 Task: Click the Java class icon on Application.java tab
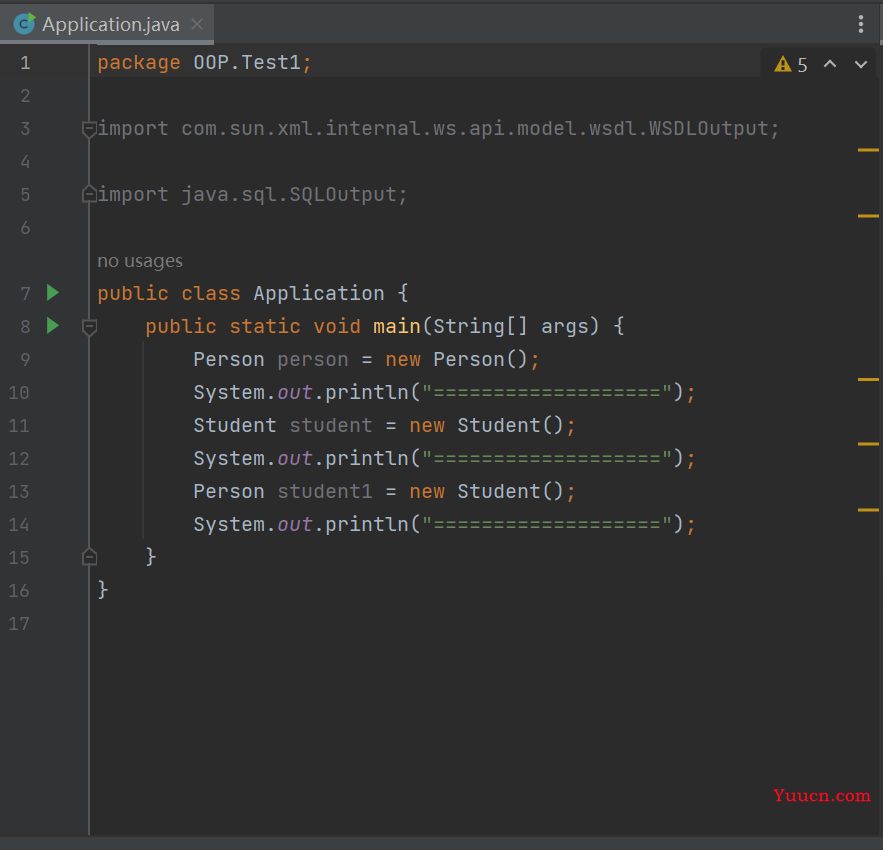[x=24, y=24]
